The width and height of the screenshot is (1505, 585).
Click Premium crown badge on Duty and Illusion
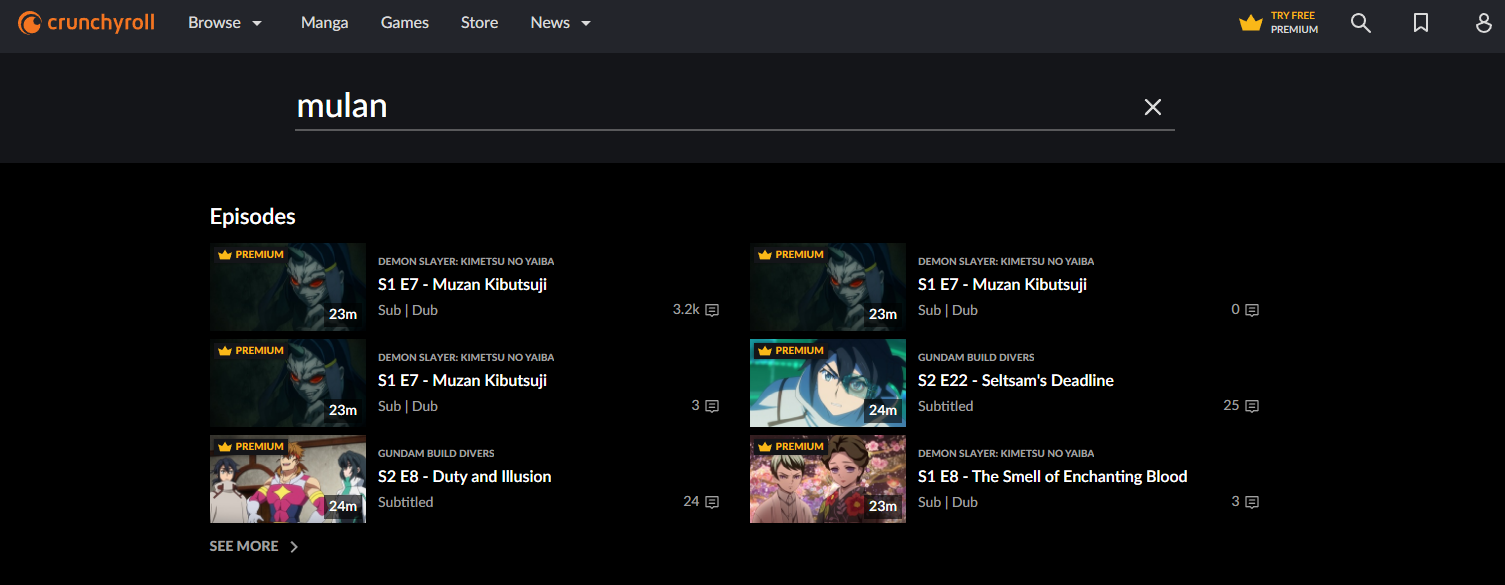[x=250, y=447]
